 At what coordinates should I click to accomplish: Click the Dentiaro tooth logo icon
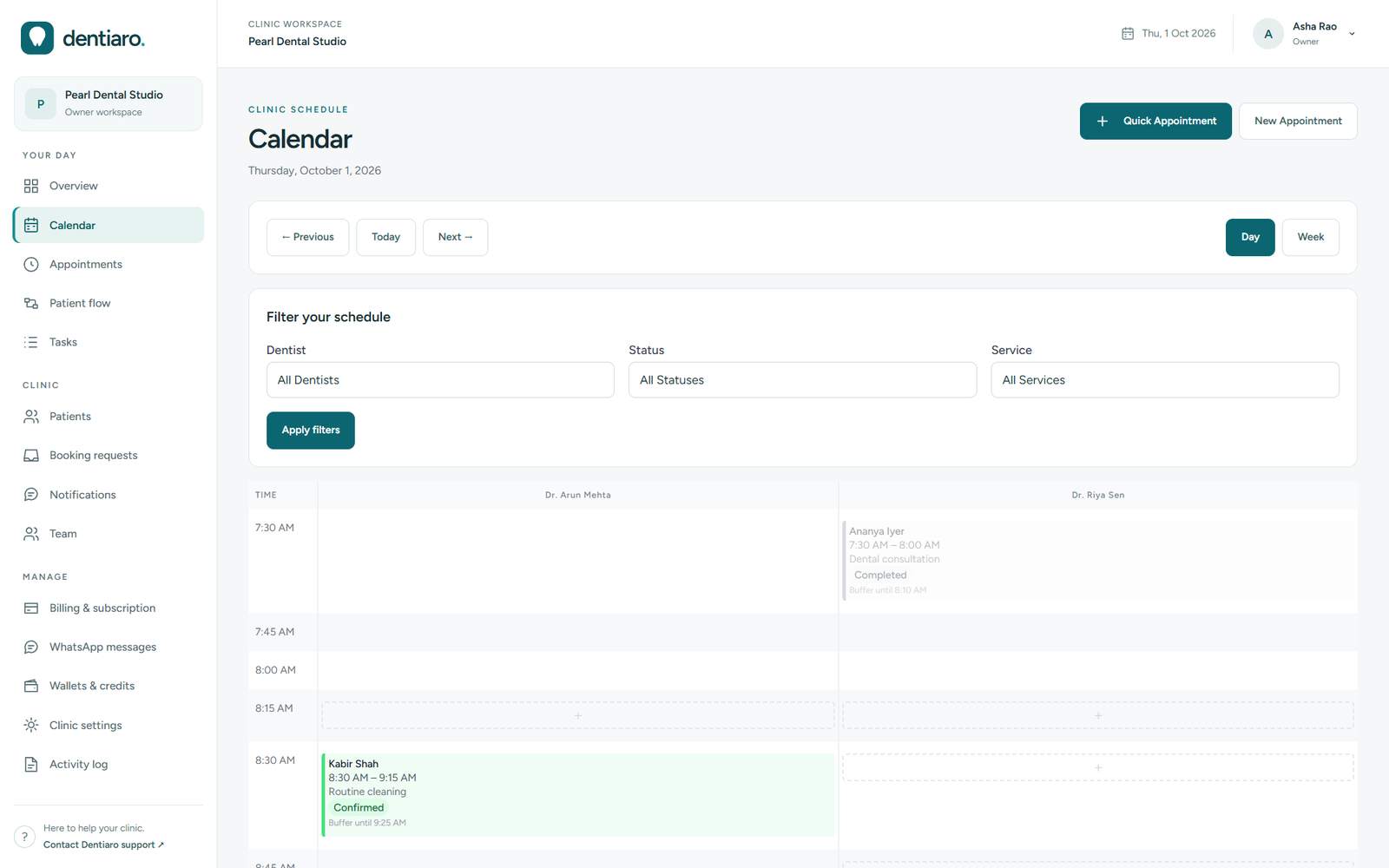coord(37,38)
